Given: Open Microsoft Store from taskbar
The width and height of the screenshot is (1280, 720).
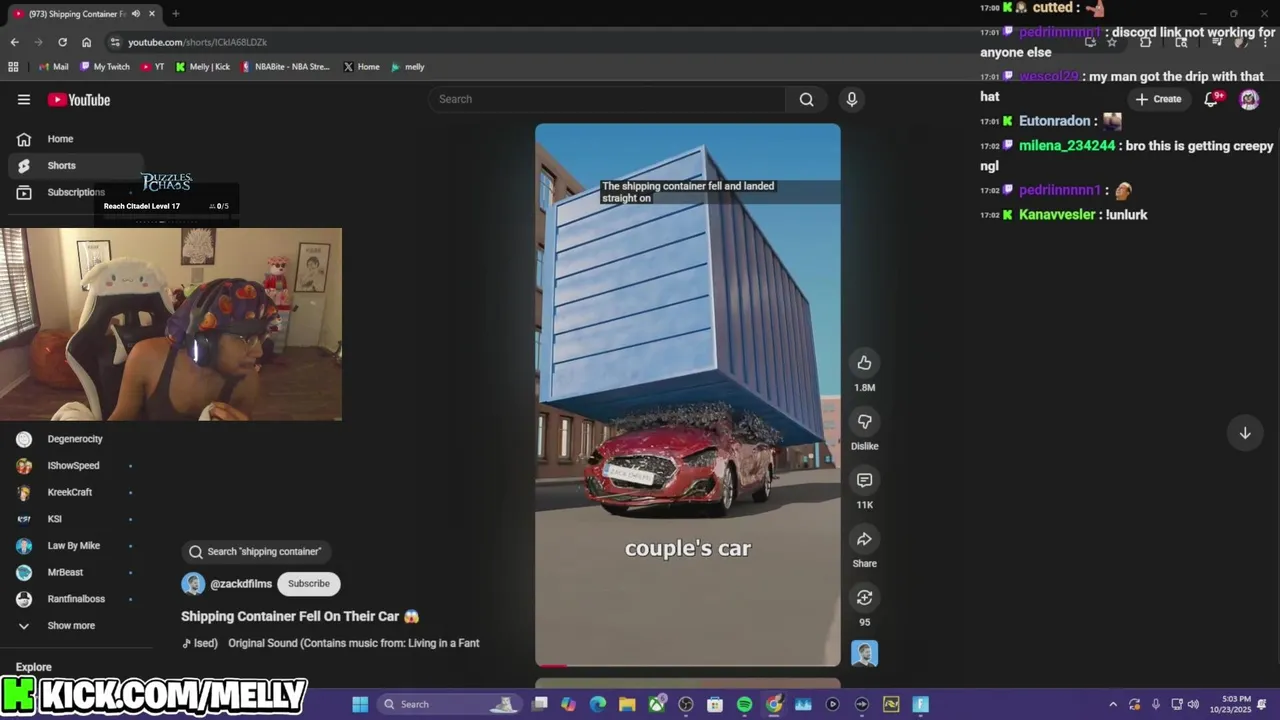Looking at the screenshot, I should click(715, 704).
